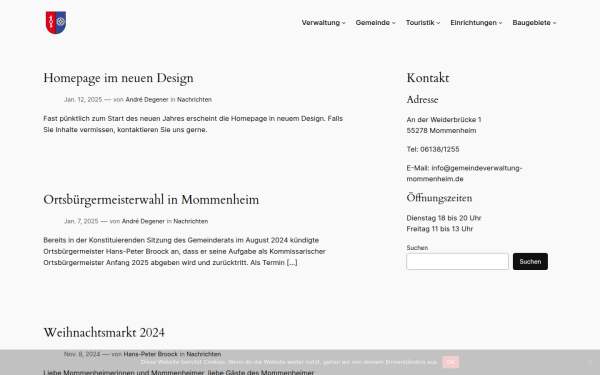The height and width of the screenshot is (375, 600).
Task: Open article Homepage im neuen Design
Action: (x=118, y=78)
